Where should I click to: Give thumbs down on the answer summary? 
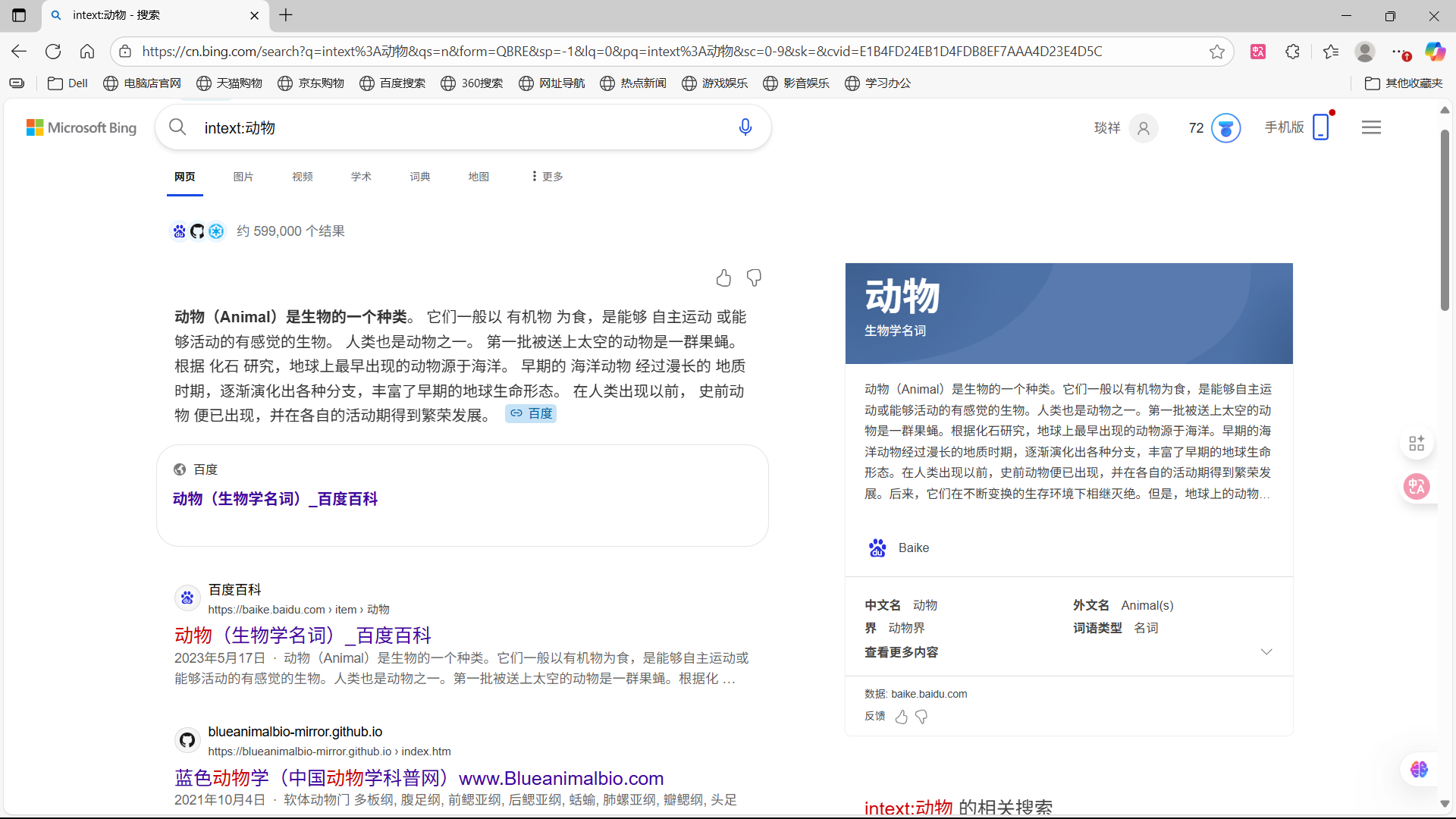point(754,278)
